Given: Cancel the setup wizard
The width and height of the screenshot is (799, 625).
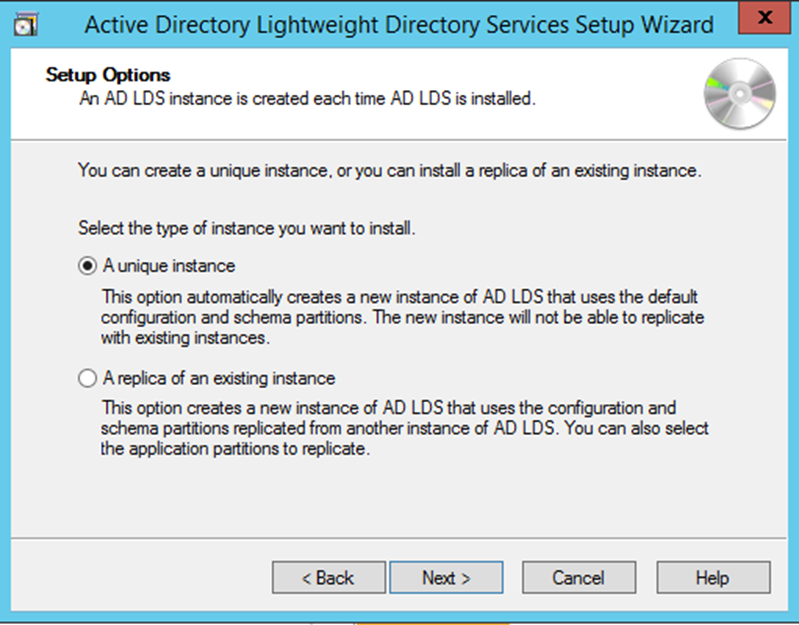Looking at the screenshot, I should 578,578.
